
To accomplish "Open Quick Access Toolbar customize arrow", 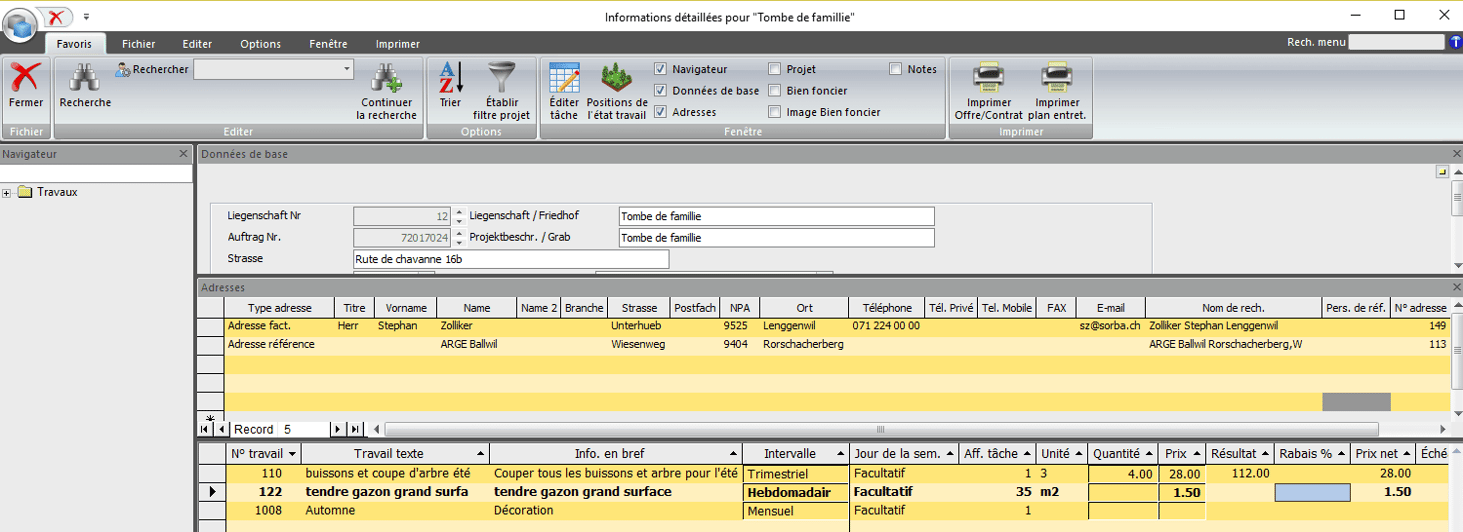I will coord(86,16).
